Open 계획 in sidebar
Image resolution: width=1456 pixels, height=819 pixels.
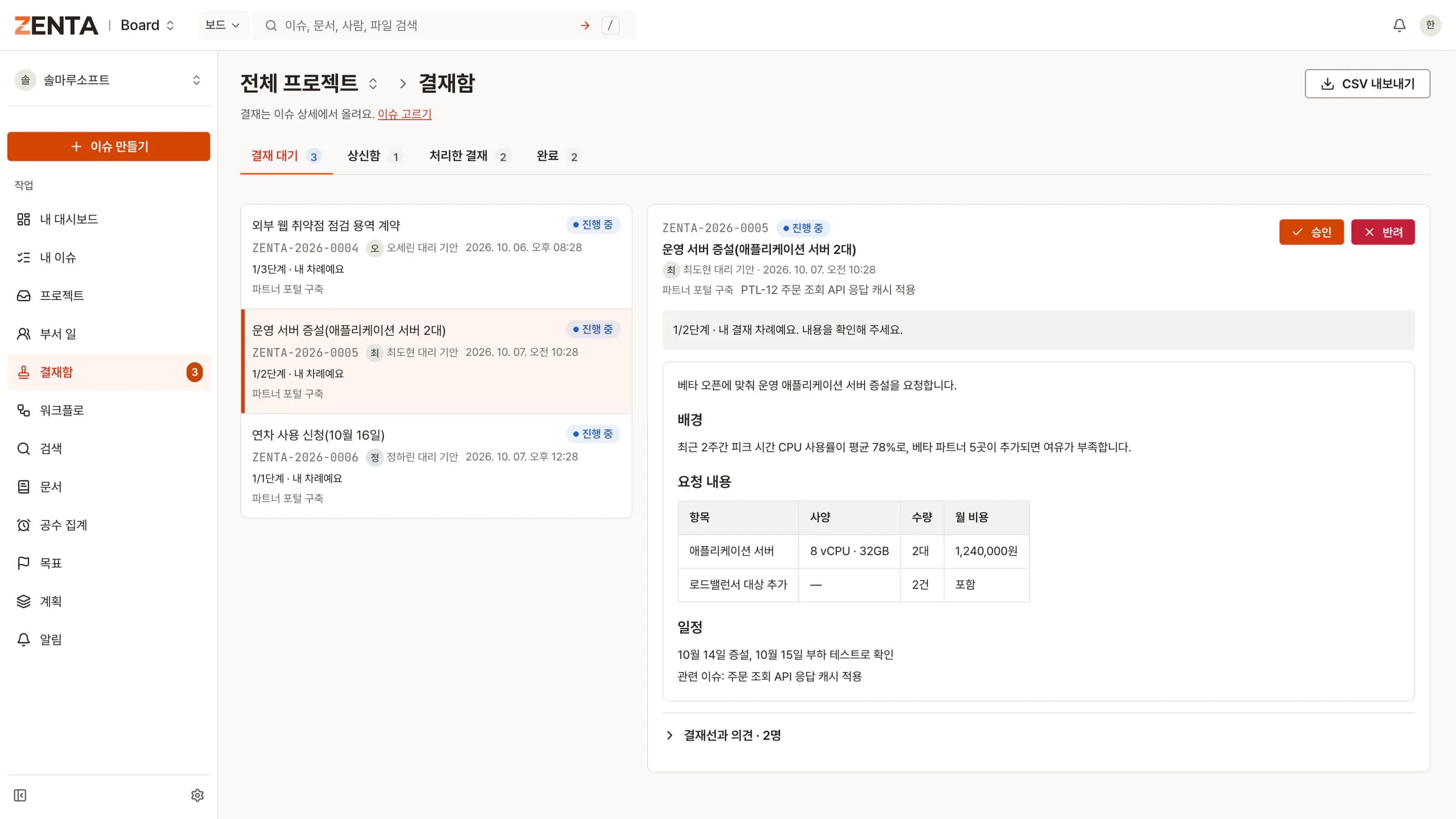pos(109,601)
